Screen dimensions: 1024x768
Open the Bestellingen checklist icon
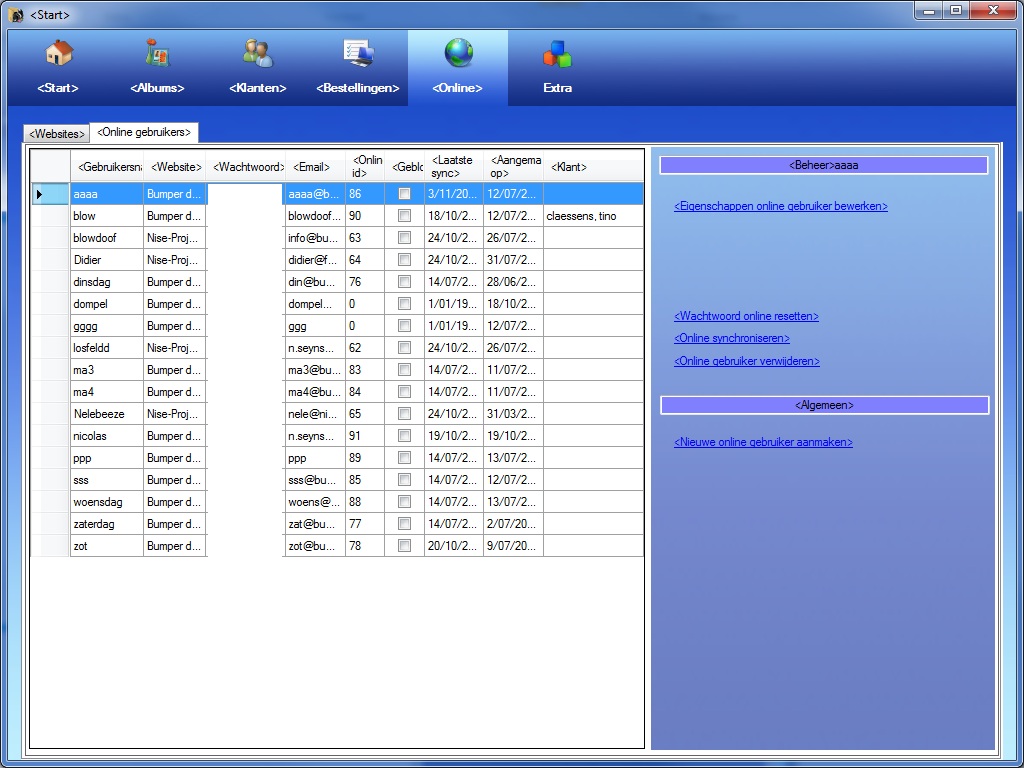coord(359,54)
